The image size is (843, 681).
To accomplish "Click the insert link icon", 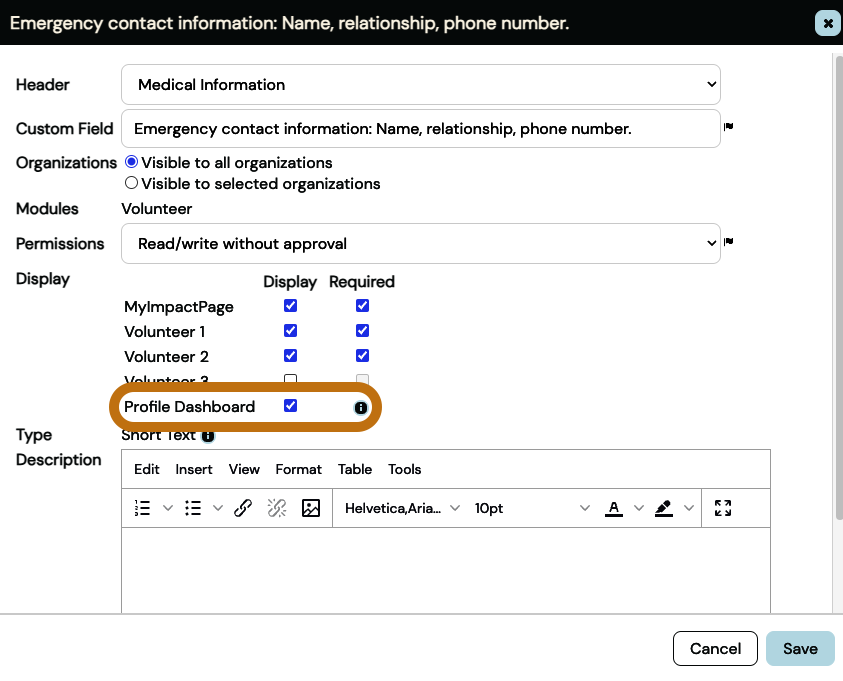I will click(x=243, y=508).
